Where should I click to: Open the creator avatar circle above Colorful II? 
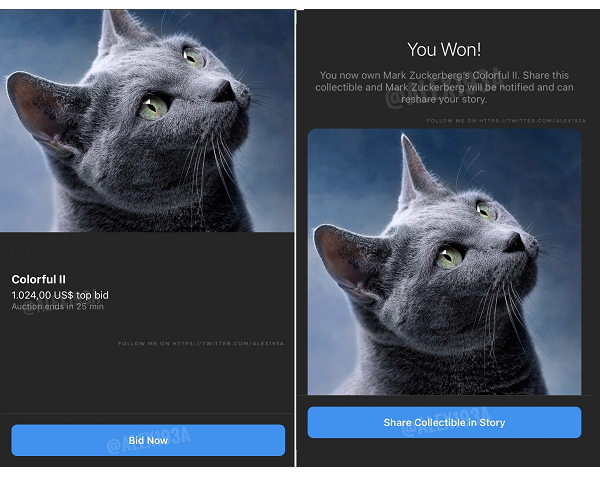[x=20, y=252]
